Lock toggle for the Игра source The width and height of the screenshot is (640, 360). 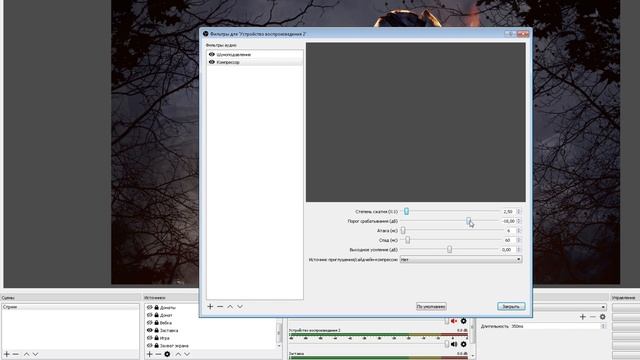pyautogui.click(x=157, y=338)
